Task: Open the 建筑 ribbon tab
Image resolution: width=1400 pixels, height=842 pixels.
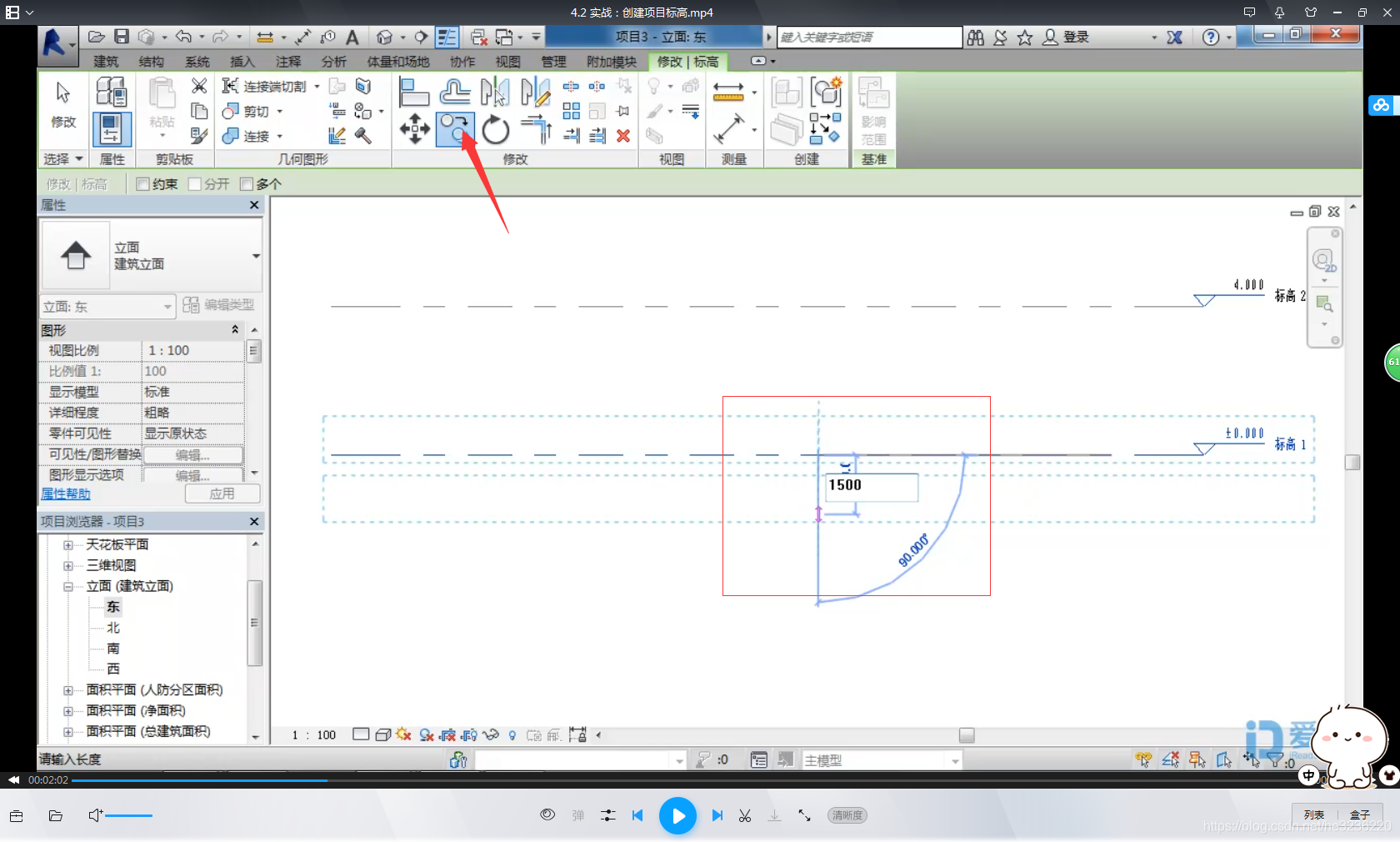Action: pyautogui.click(x=106, y=62)
